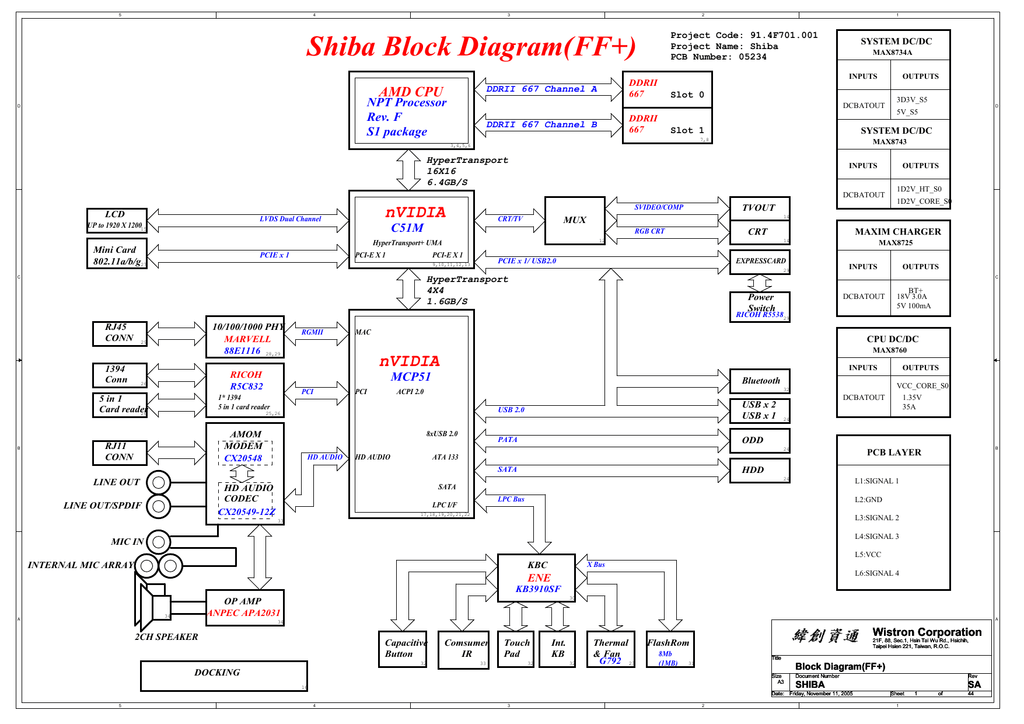Click the FlashRom 8Mb box
Viewport: 1024px width, 724px height.
point(670,649)
